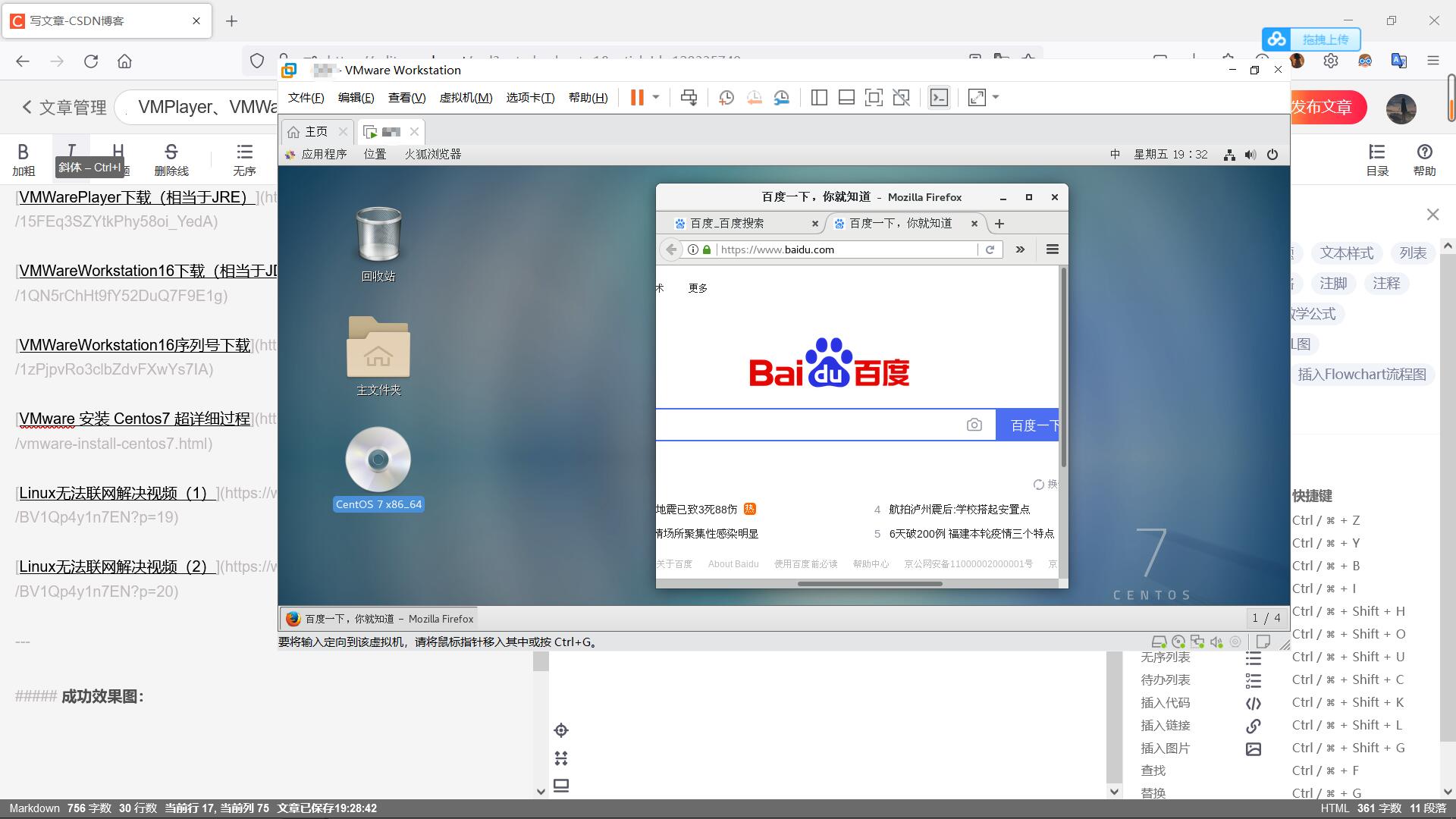Open the 虚拟机(M) menu
This screenshot has height=819, width=1456.
[466, 98]
